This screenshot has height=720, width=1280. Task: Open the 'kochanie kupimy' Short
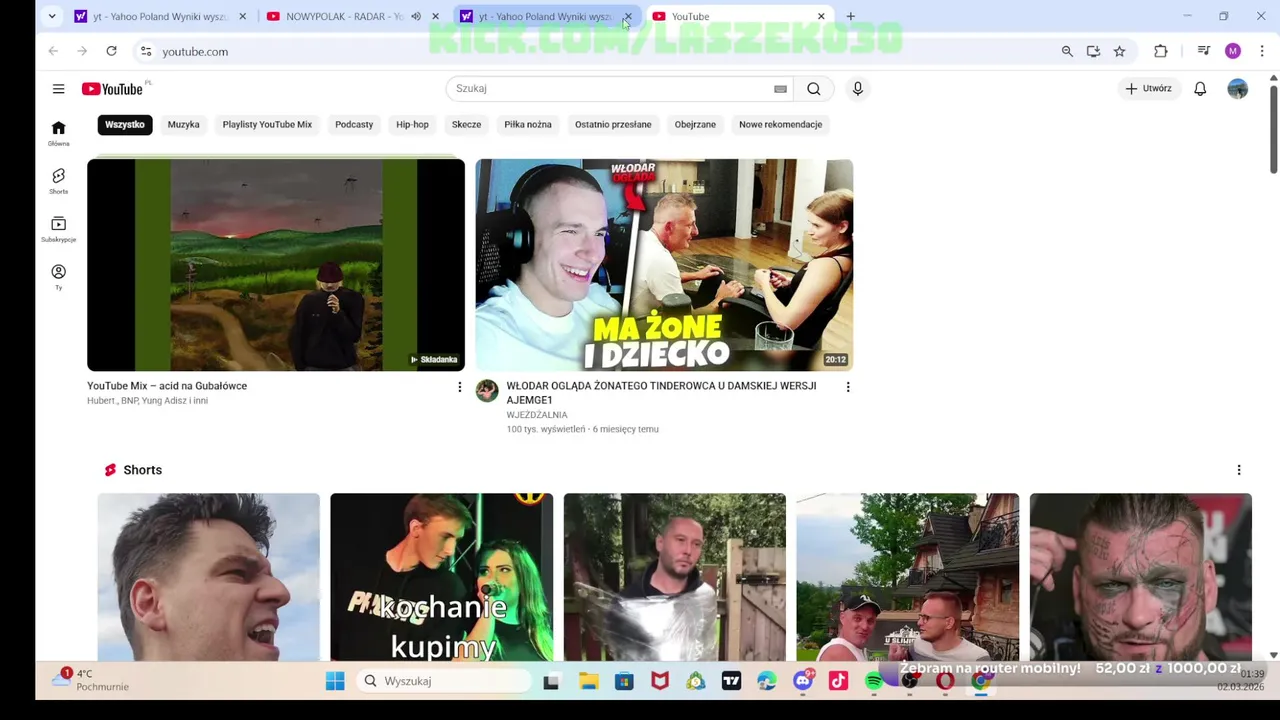442,577
